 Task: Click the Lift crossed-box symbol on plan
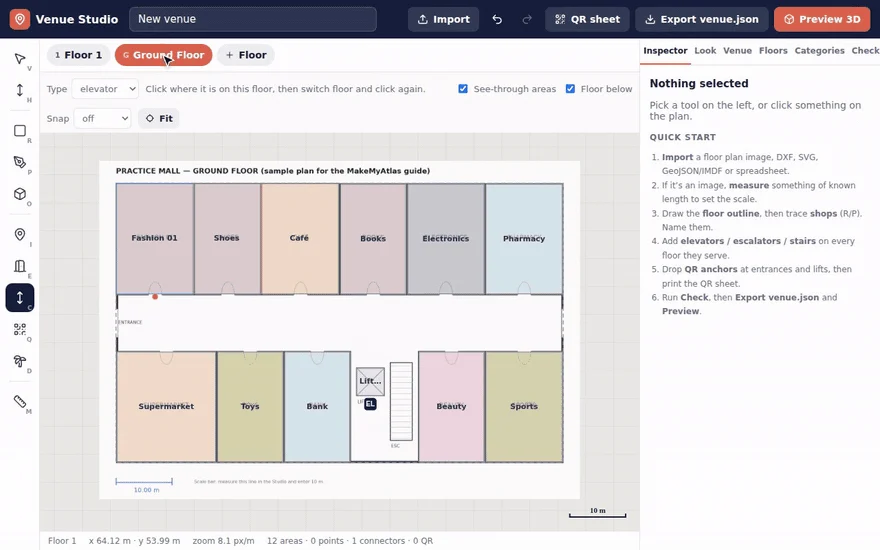coord(370,381)
